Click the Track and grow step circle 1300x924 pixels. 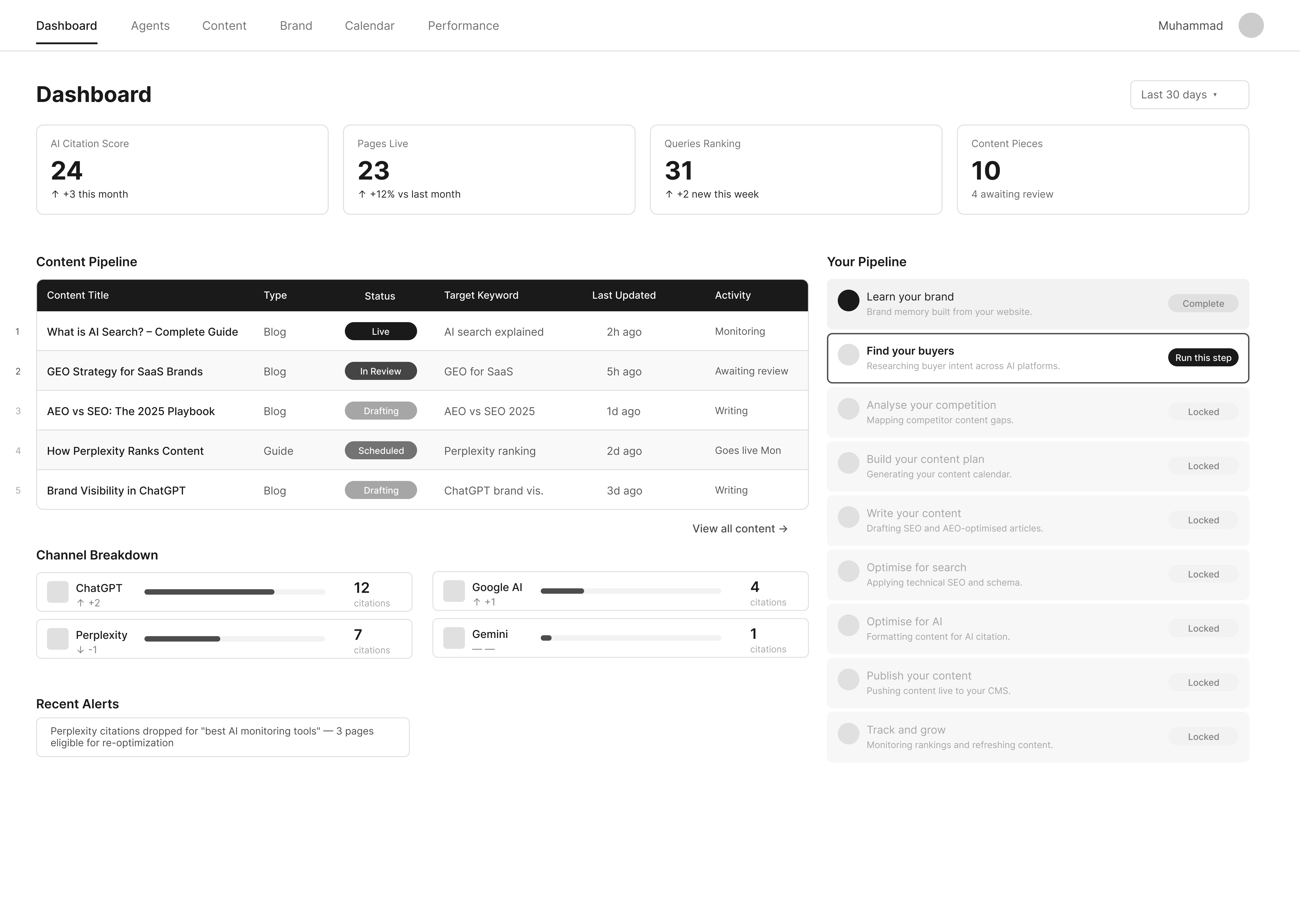pyautogui.click(x=848, y=733)
